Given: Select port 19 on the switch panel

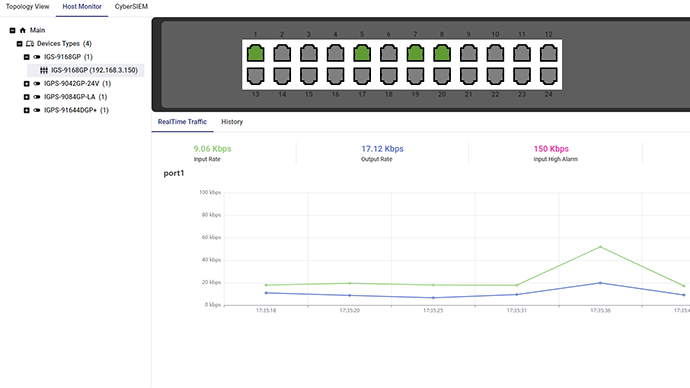Looking at the screenshot, I should 415,76.
